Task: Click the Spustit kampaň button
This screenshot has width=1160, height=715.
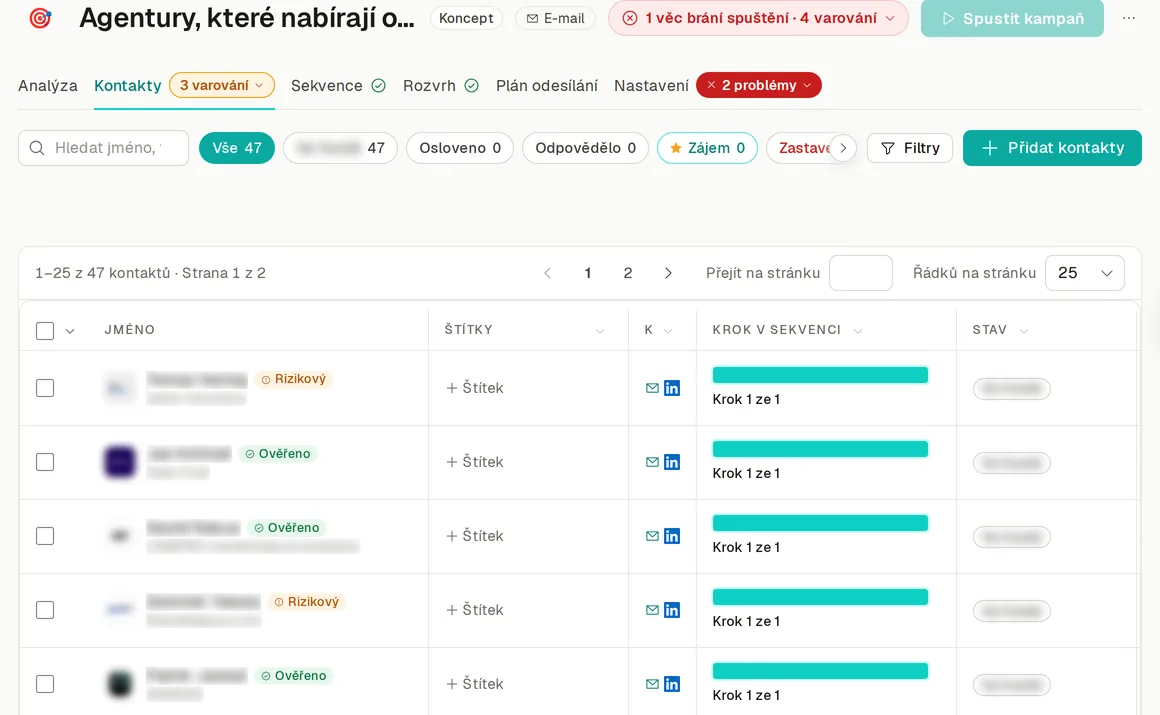Action: pos(1012,19)
